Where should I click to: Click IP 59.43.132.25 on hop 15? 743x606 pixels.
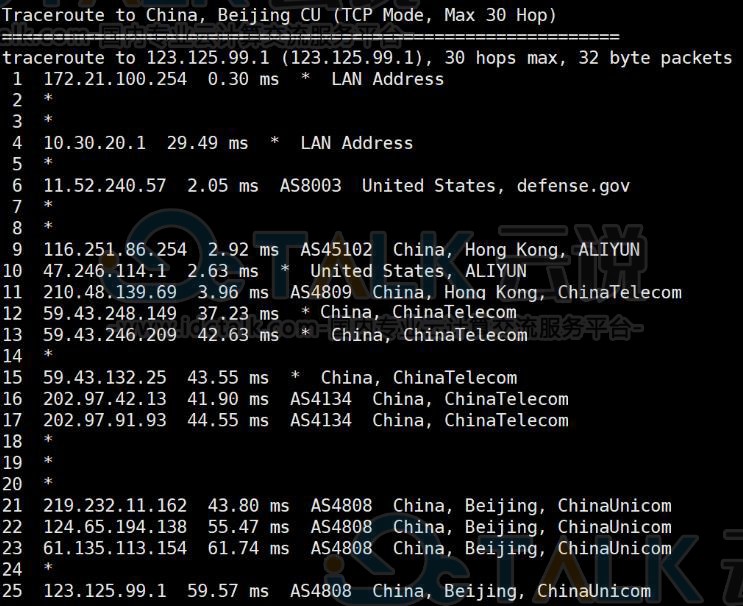(105, 378)
